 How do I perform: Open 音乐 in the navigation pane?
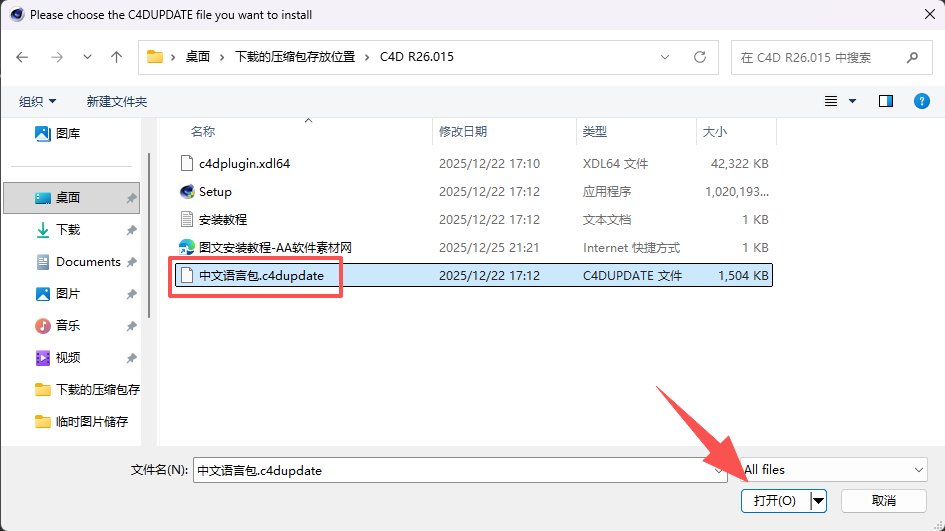point(68,325)
